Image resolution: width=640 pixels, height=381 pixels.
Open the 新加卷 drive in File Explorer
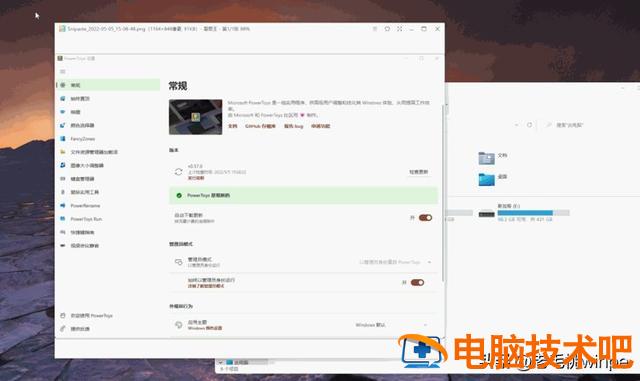[x=524, y=212]
